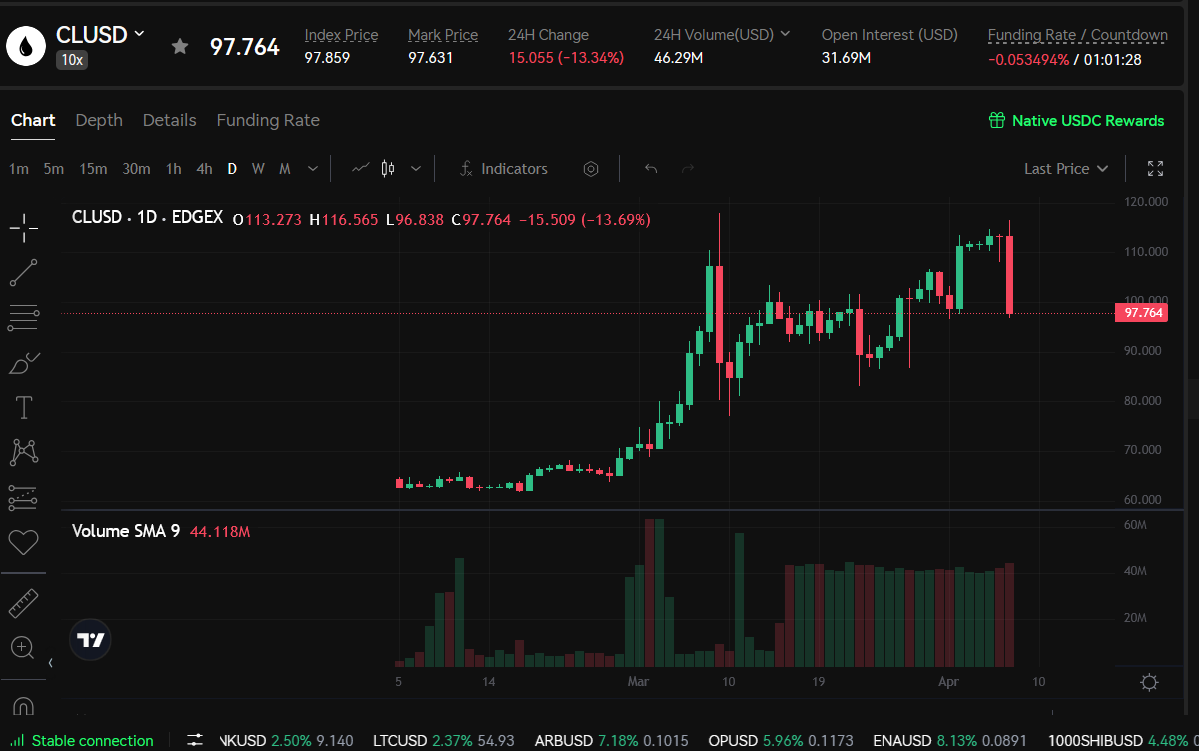Redo the chart action
Image resolution: width=1199 pixels, height=751 pixels.
688,169
